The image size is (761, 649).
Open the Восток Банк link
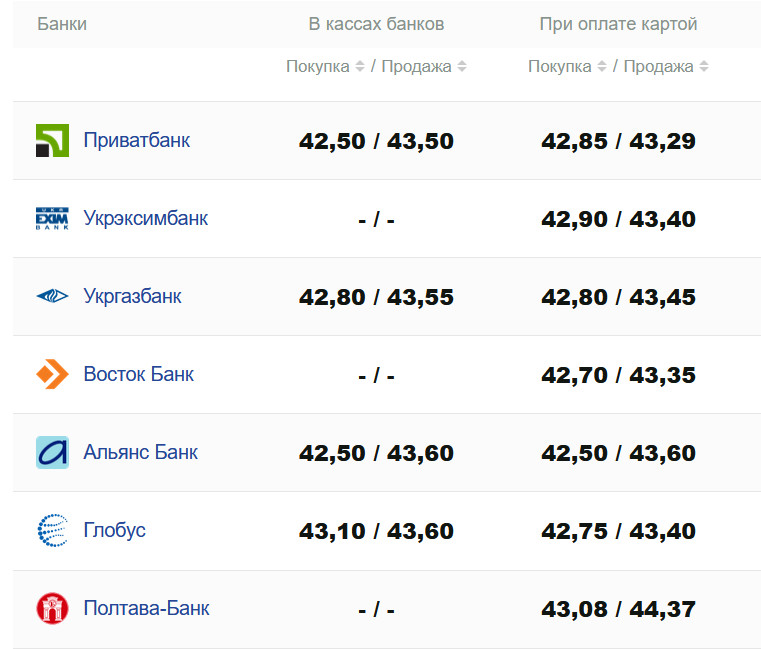tap(139, 375)
